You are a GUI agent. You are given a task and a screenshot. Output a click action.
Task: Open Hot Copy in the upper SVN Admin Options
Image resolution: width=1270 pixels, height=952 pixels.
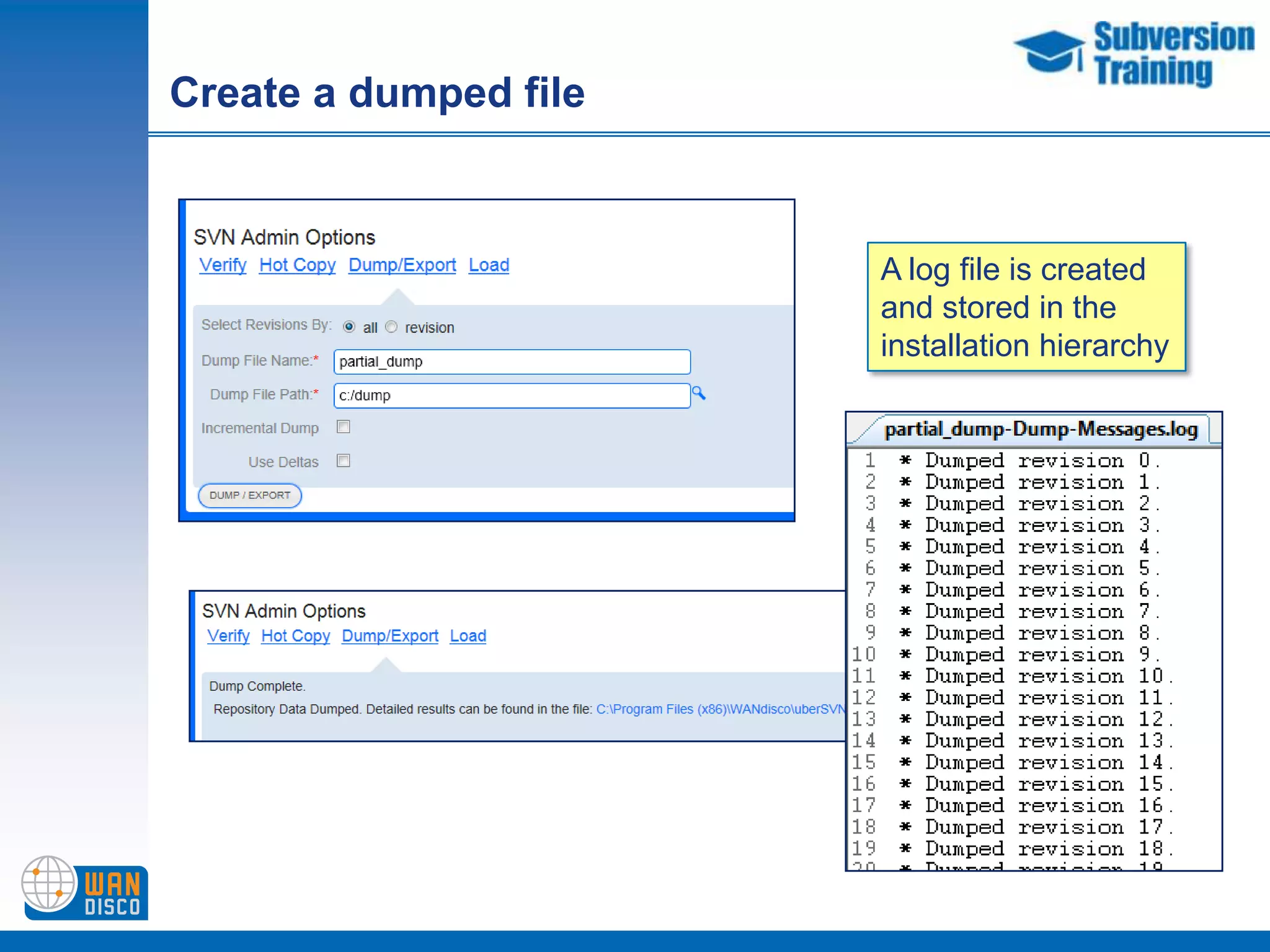(298, 265)
